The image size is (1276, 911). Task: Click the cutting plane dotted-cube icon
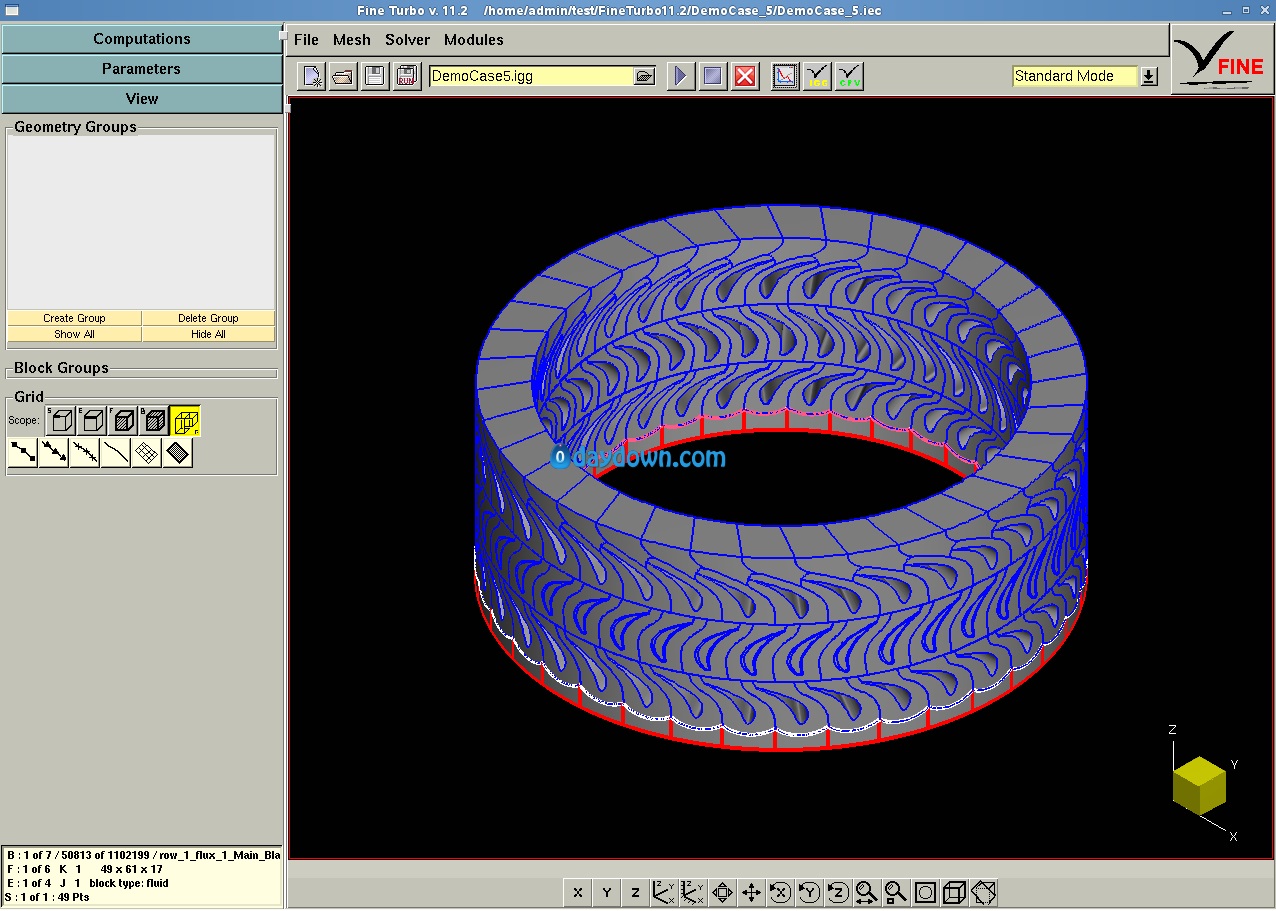[984, 893]
